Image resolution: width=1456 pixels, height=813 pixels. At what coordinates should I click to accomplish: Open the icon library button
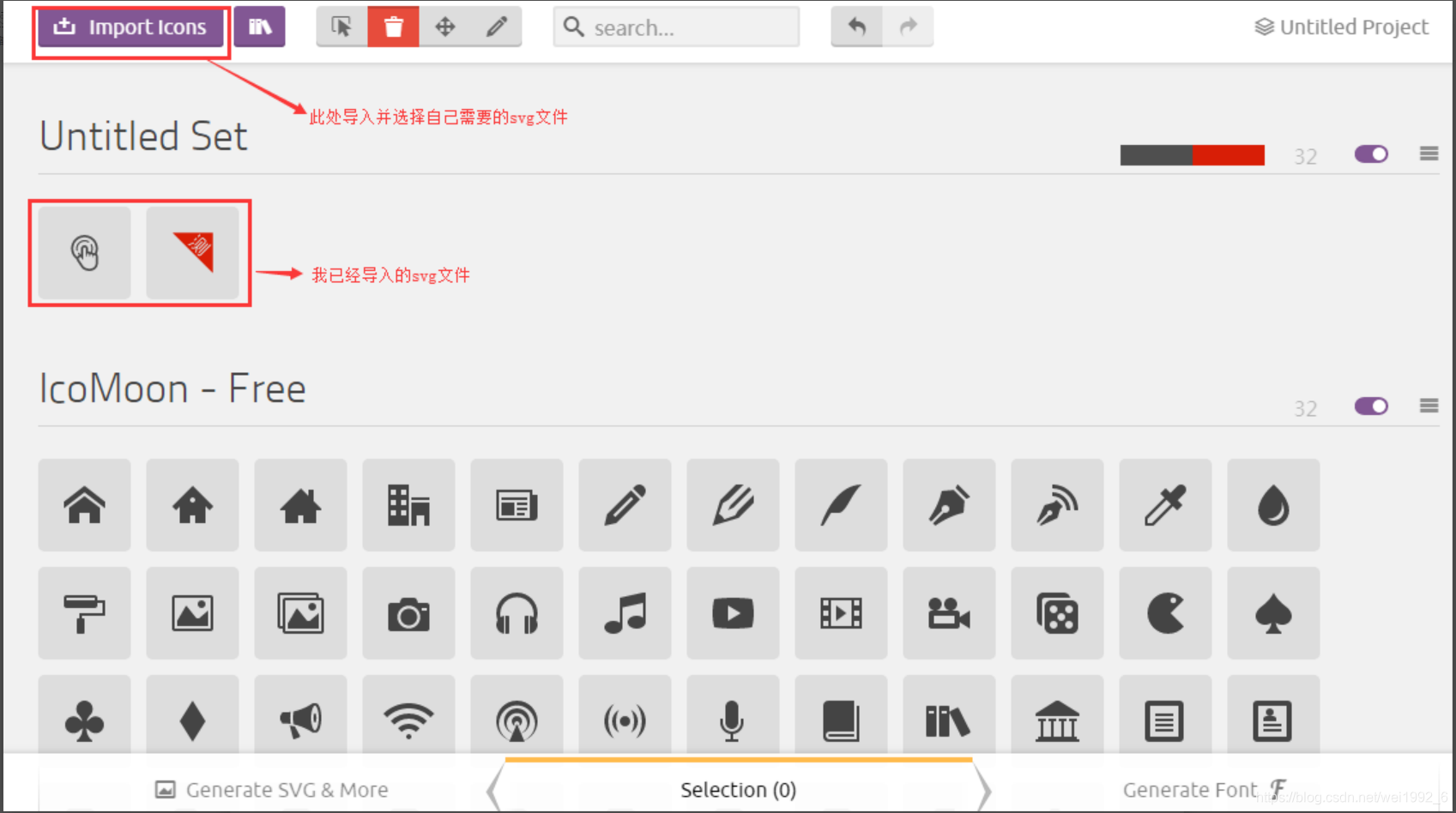259,27
